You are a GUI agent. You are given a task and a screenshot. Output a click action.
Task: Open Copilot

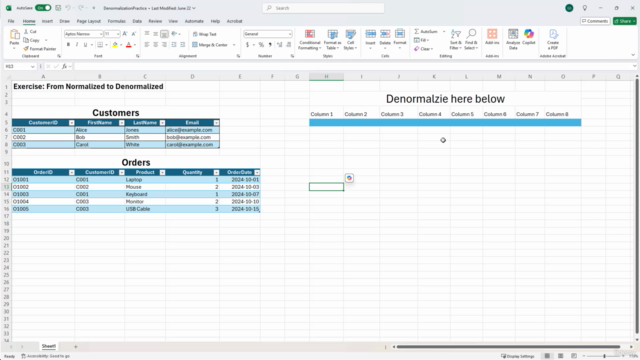(x=529, y=37)
